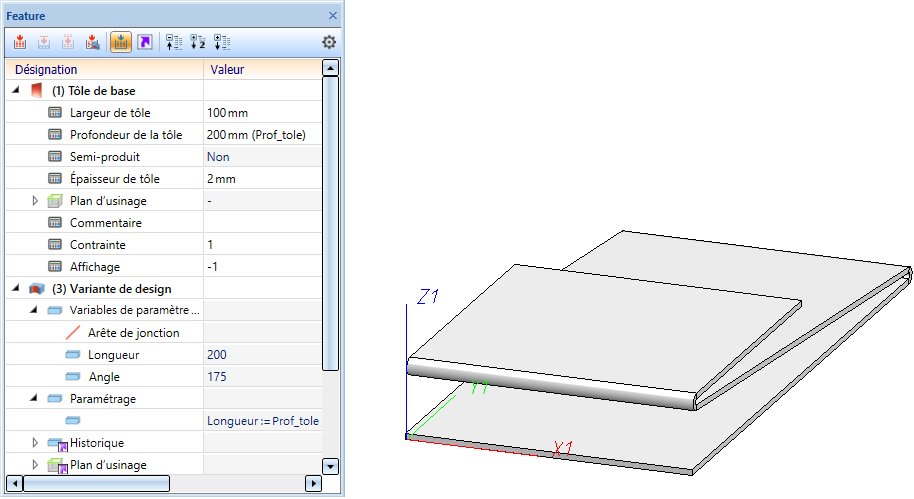
Task: Select the Longueur value 200
Action: click(217, 354)
